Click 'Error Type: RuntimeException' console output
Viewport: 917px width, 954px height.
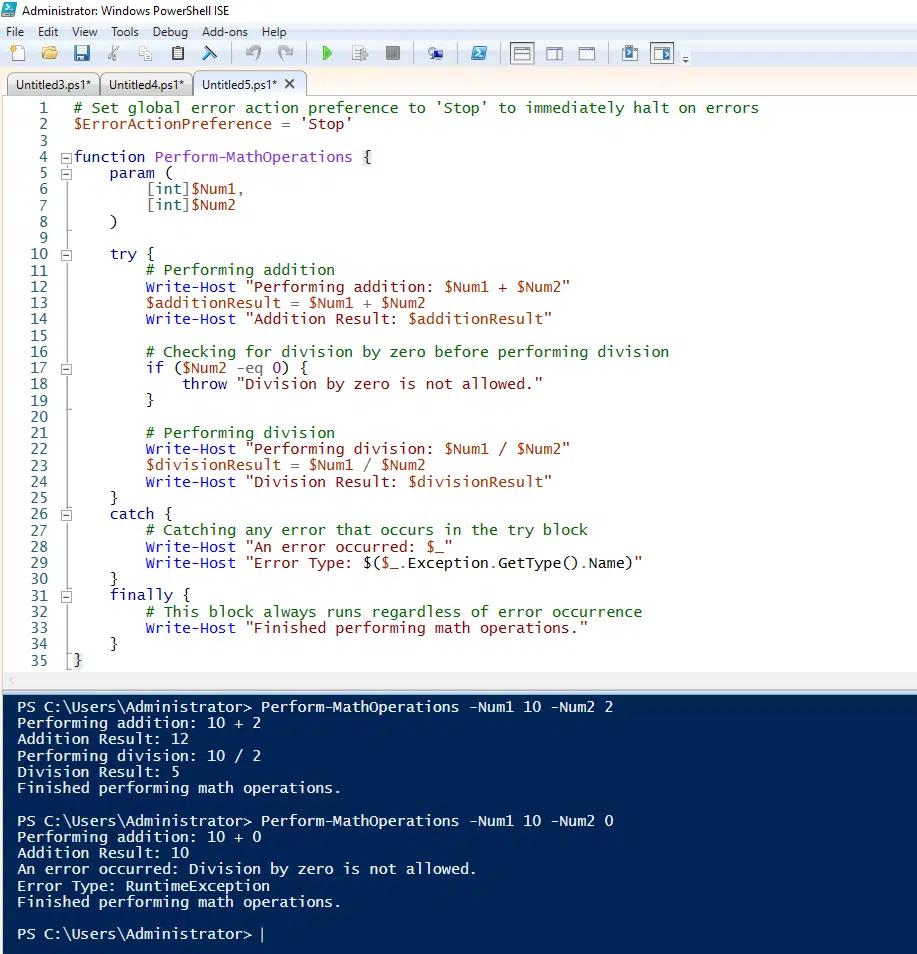pyautogui.click(x=144, y=886)
